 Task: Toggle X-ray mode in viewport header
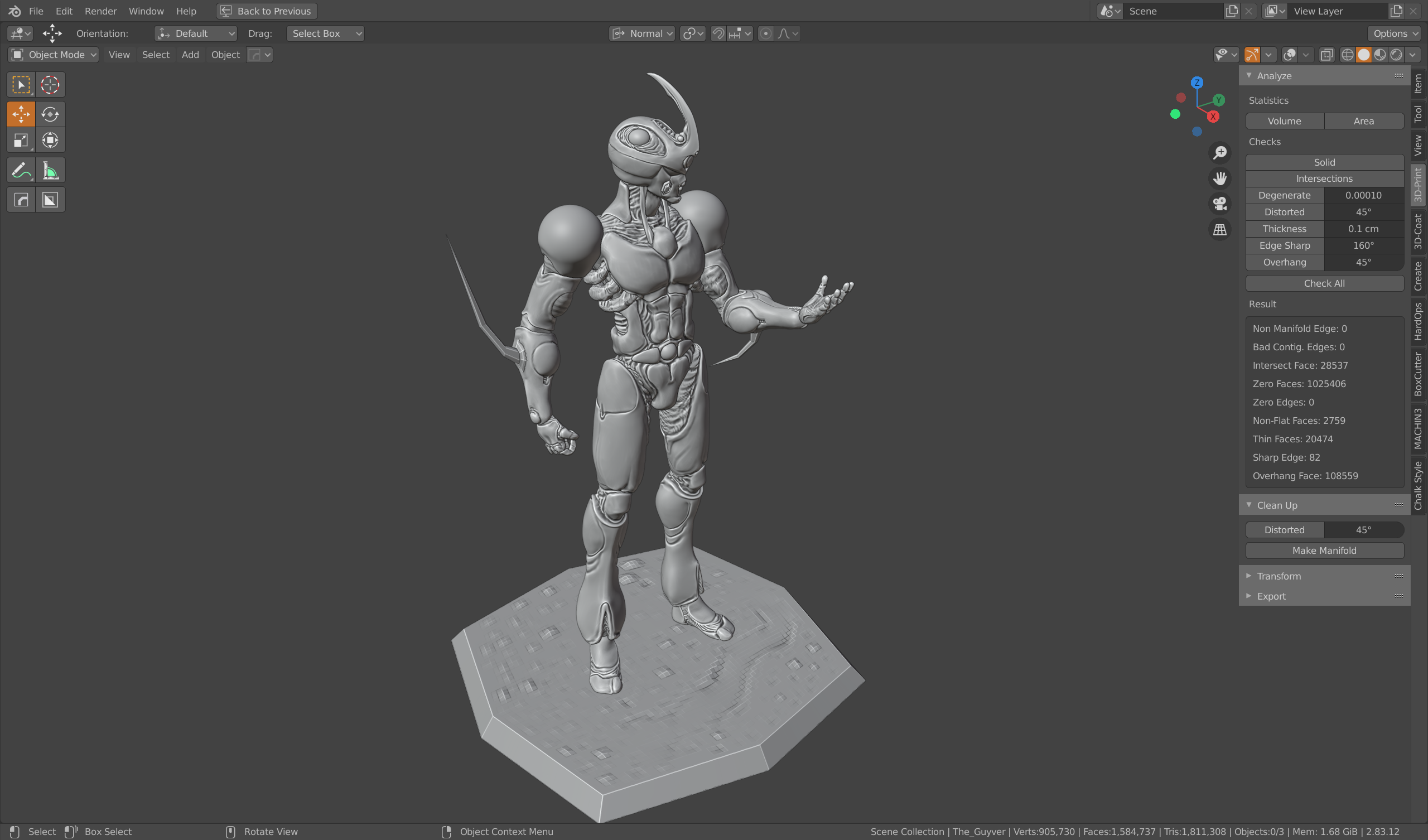click(1326, 55)
